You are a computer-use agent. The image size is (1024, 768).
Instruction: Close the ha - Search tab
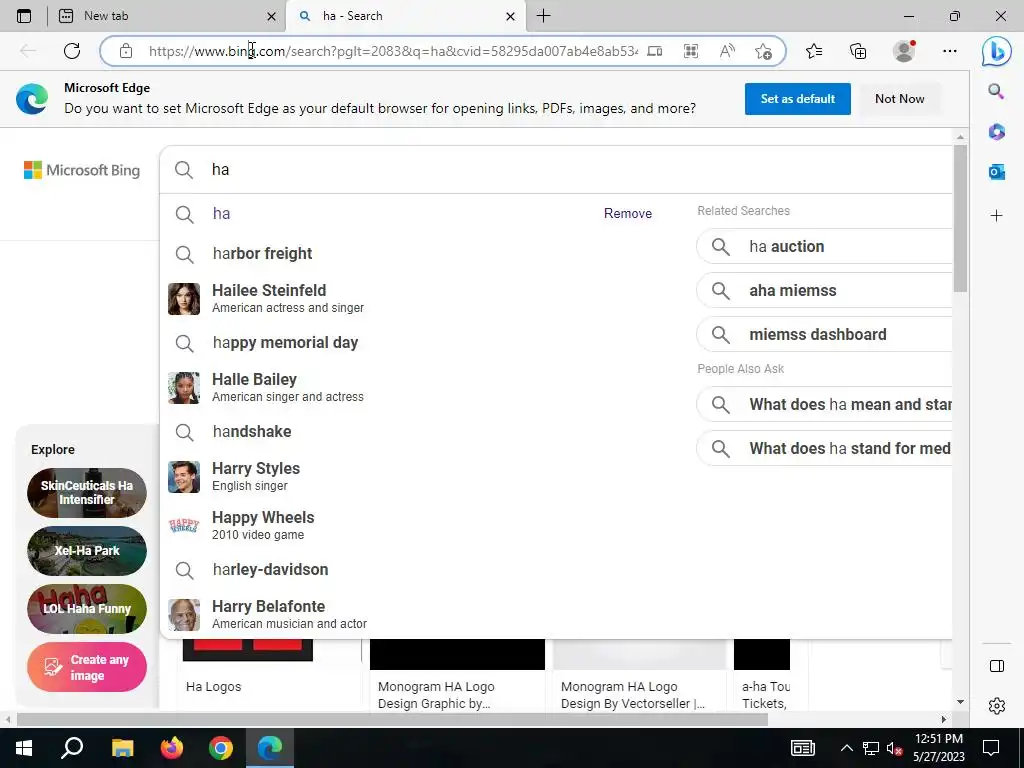(x=511, y=16)
